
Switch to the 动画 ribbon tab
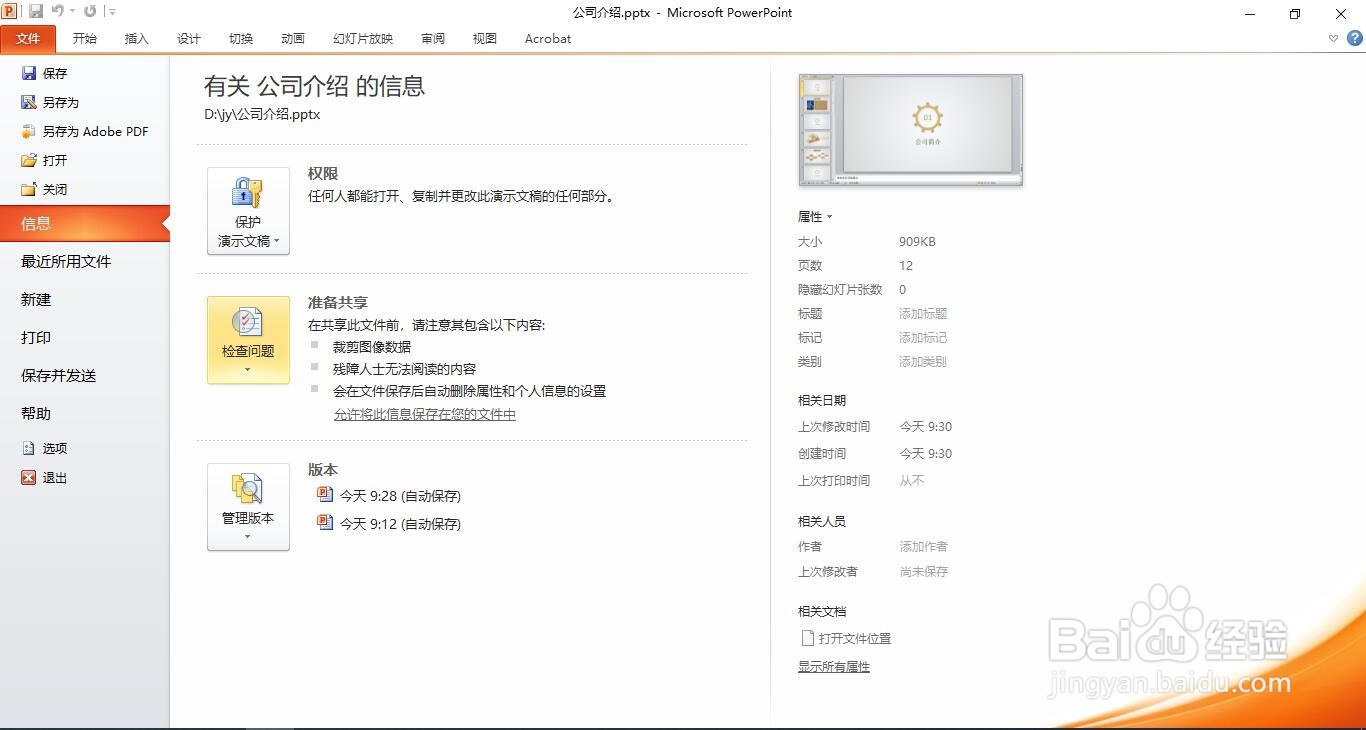[293, 39]
